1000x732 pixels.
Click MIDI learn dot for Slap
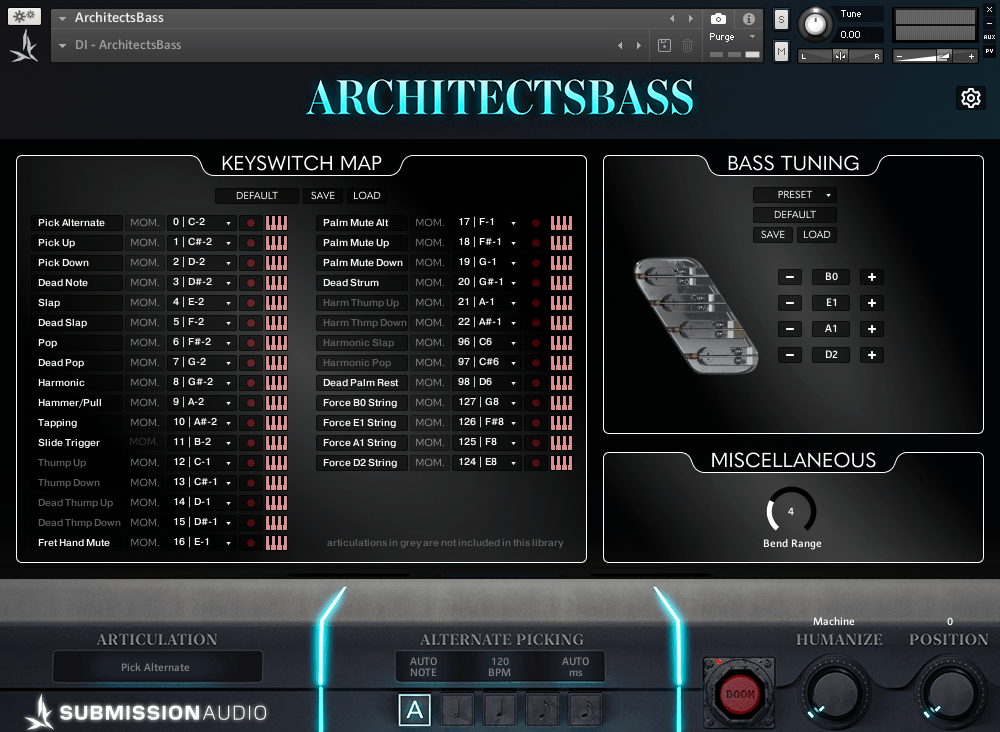point(251,303)
